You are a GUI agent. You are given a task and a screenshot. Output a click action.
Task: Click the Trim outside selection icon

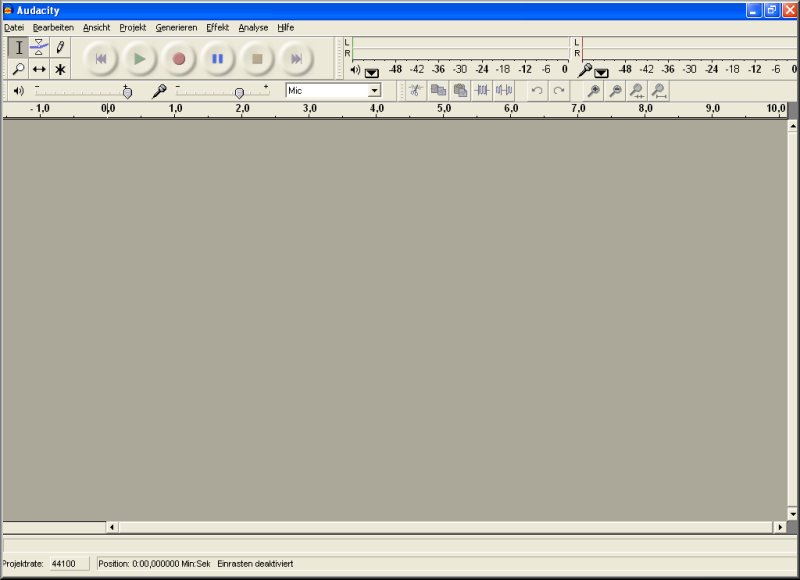coord(482,91)
